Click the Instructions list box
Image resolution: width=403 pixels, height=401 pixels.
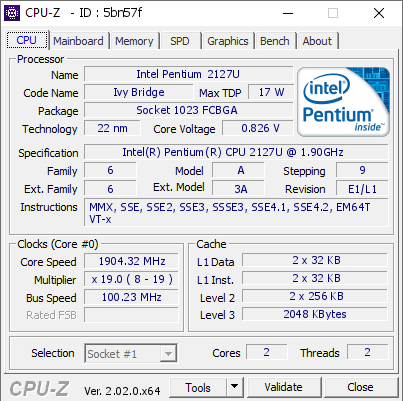(236, 213)
